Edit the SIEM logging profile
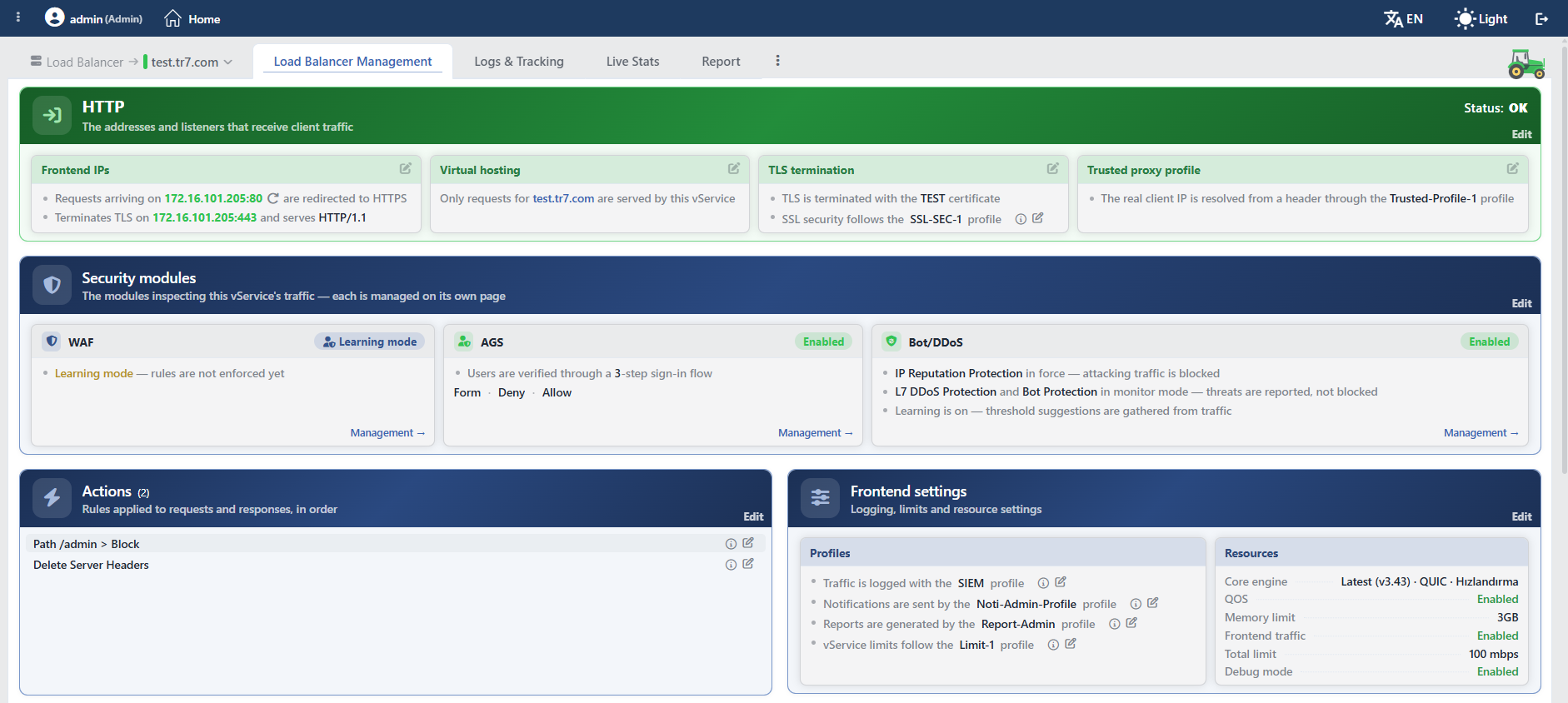Image resolution: width=1568 pixels, height=703 pixels. [1061, 582]
